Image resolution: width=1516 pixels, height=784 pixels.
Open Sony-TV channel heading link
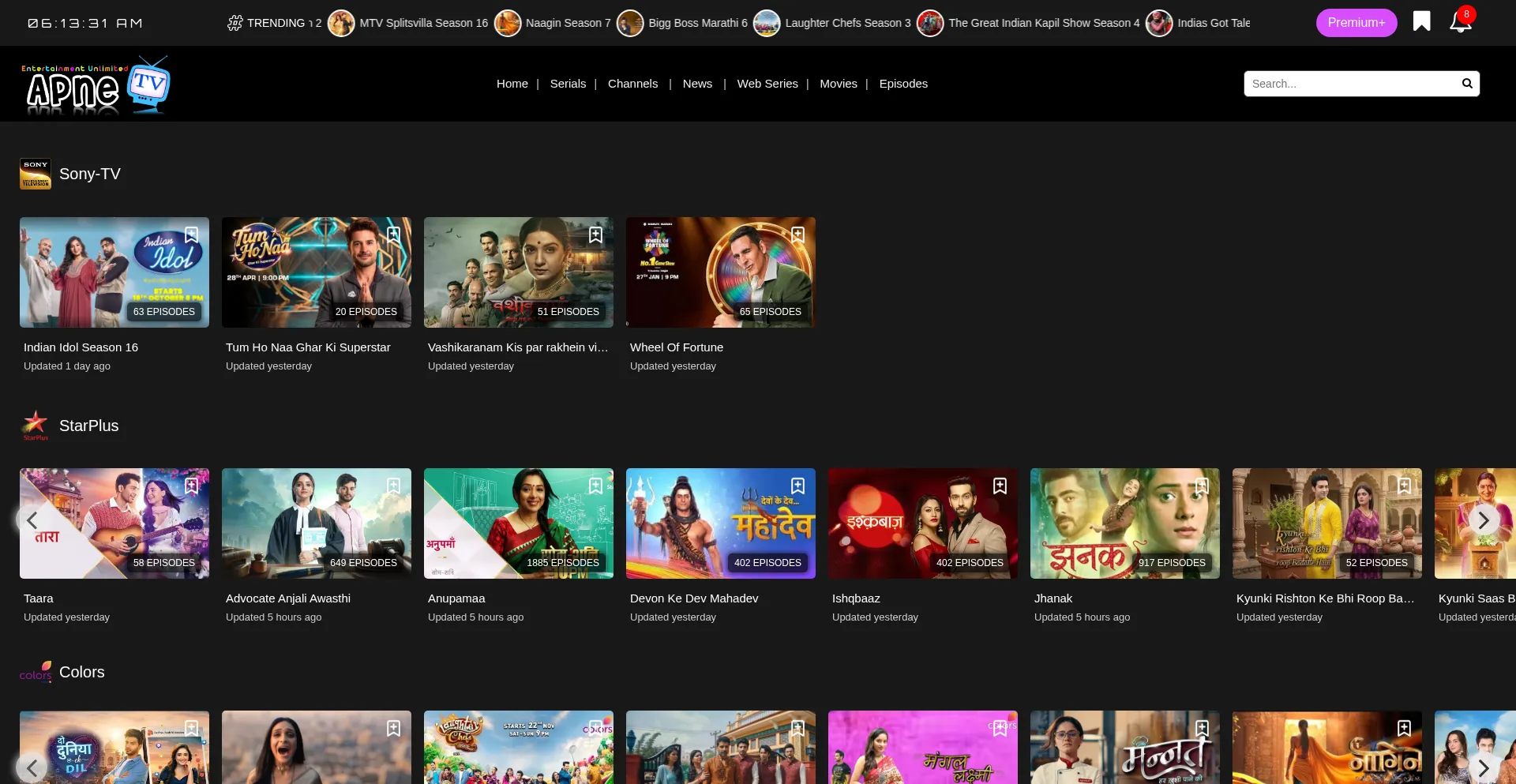[90, 174]
